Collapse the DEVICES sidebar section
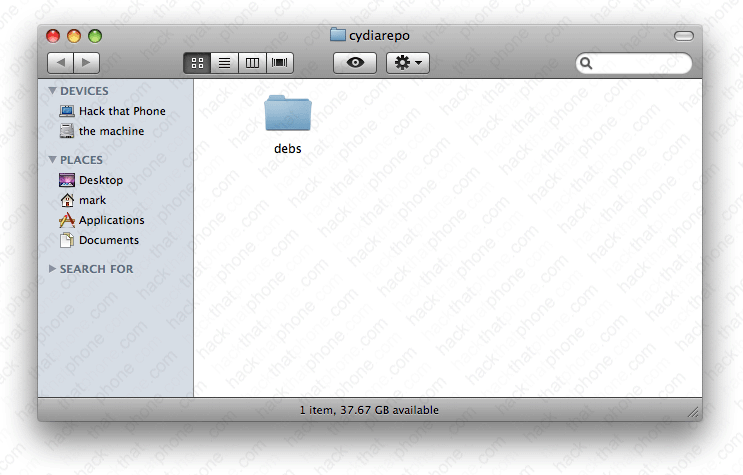This screenshot has width=743, height=475. [53, 91]
